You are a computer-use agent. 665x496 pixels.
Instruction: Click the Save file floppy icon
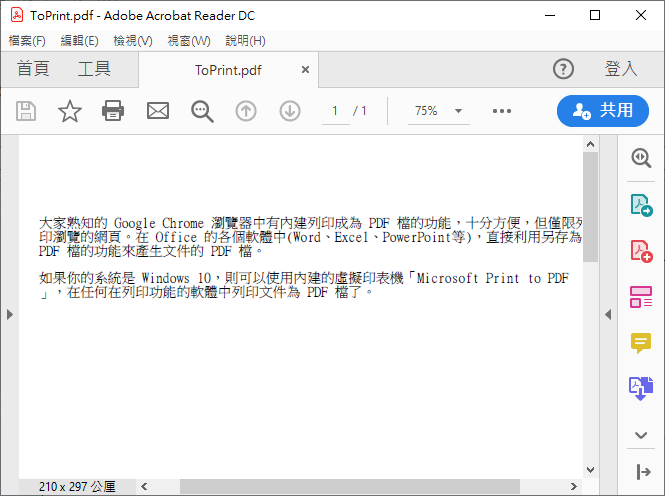pos(26,111)
